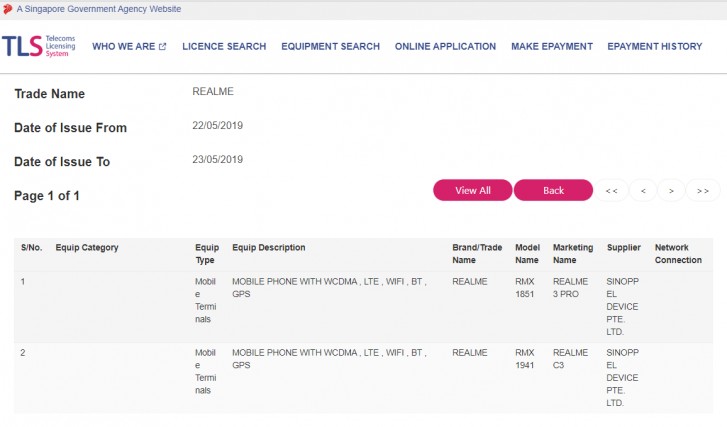Click the external link icon beside WHO WE ARE
Image resolution: width=727 pixels, height=427 pixels.
coord(162,46)
